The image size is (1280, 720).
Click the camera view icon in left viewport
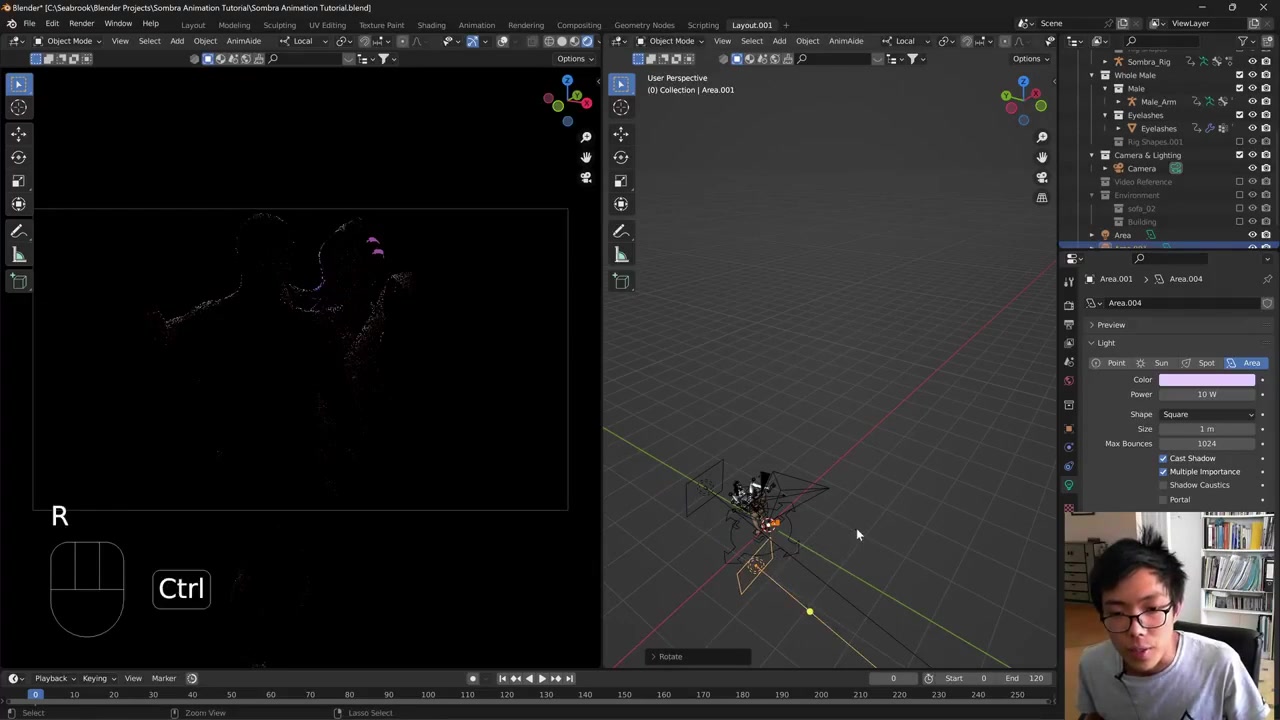point(586,178)
